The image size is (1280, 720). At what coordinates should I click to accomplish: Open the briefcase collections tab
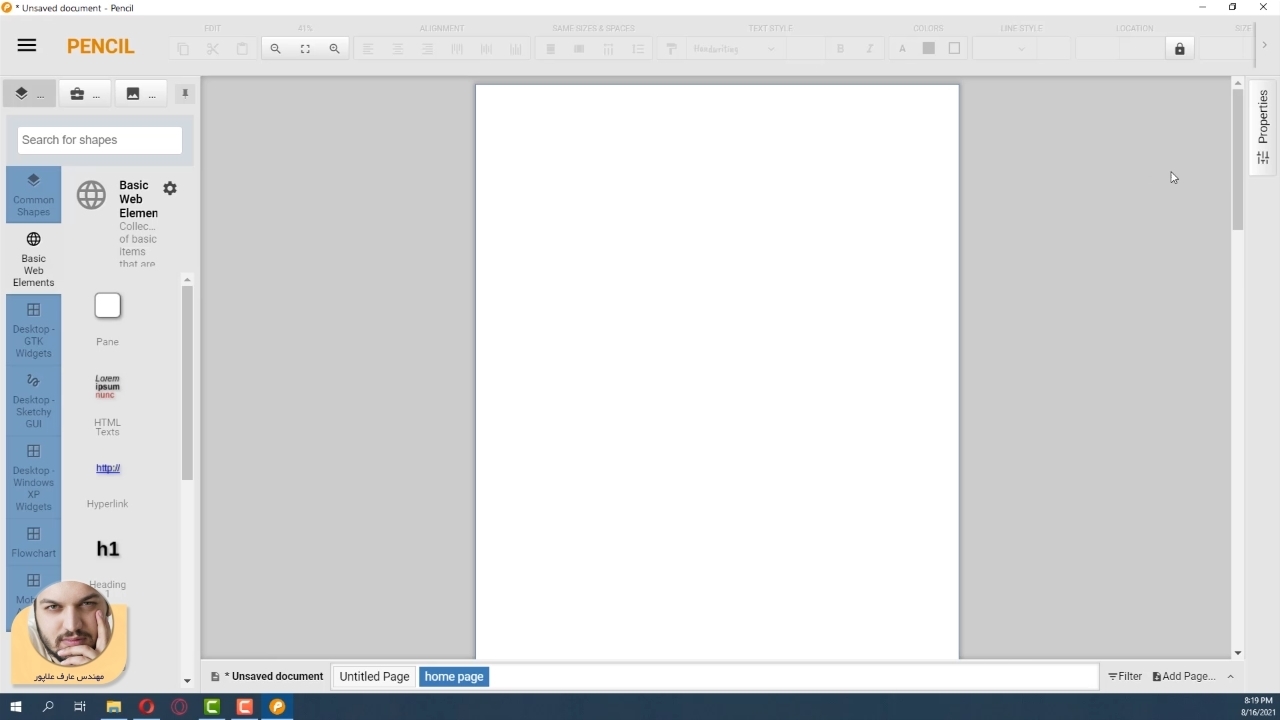coord(85,94)
